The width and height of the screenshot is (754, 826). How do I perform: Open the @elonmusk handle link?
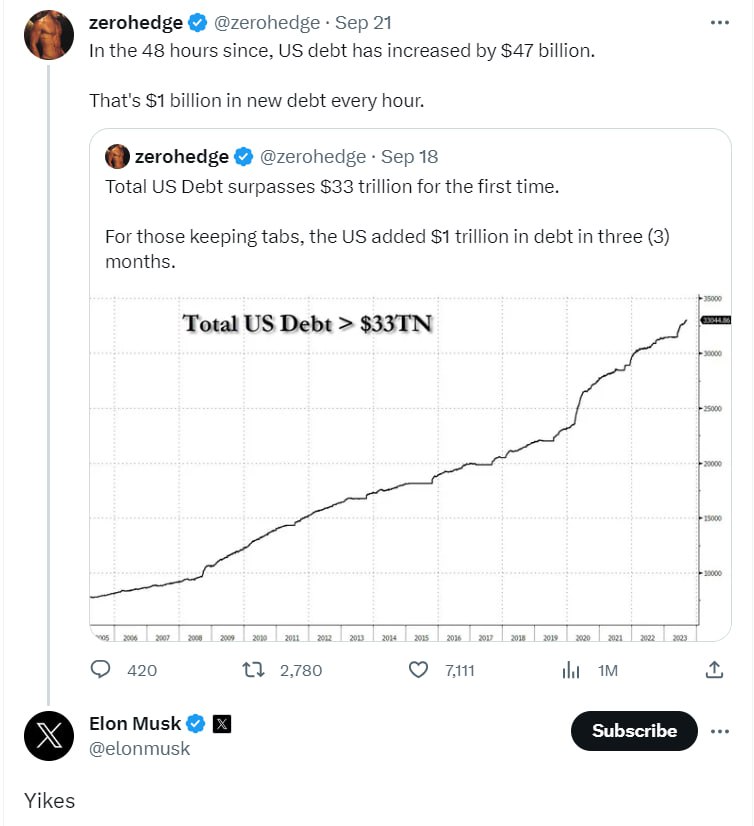point(139,749)
